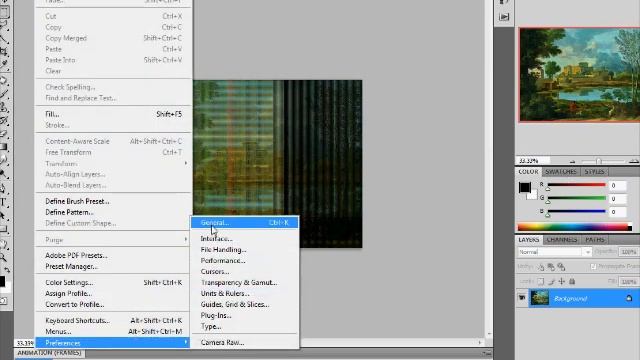Image resolution: width=640 pixels, height=360 pixels.
Task: Click Define Pattern... menu item
Action: point(69,212)
